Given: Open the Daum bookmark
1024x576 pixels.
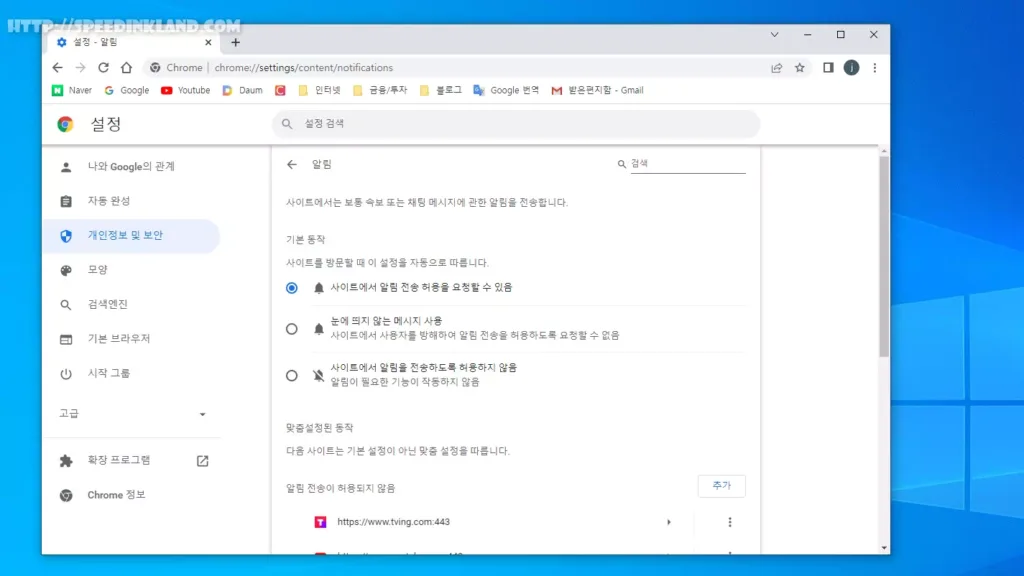Looking at the screenshot, I should point(242,90).
